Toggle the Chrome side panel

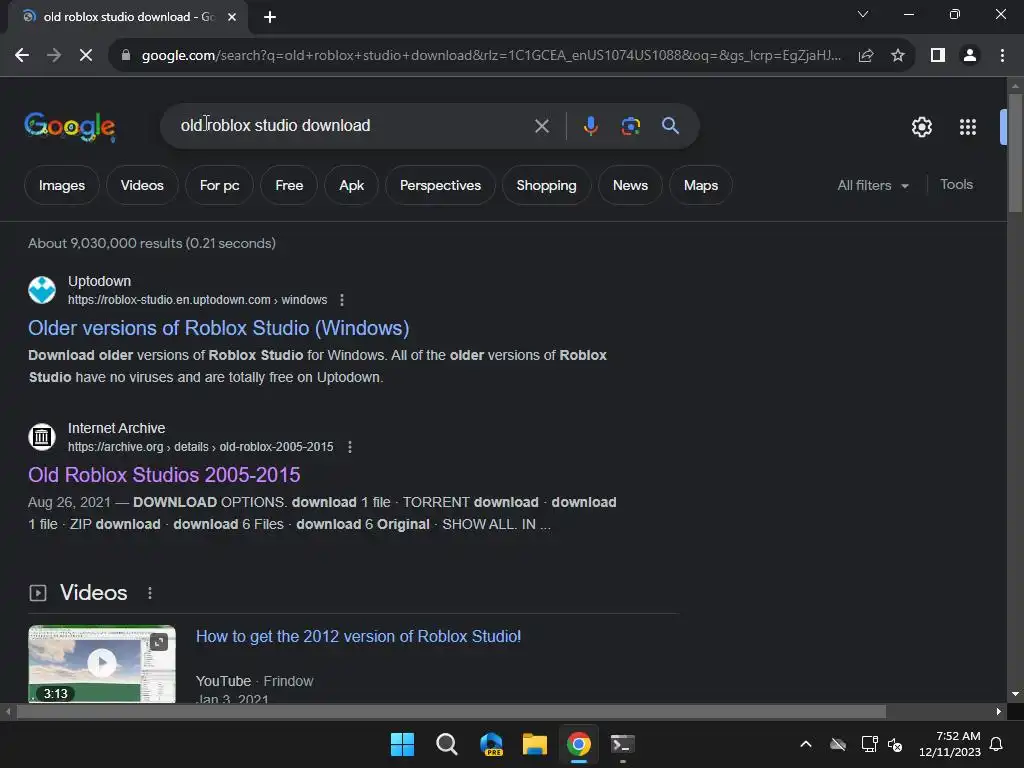938,56
